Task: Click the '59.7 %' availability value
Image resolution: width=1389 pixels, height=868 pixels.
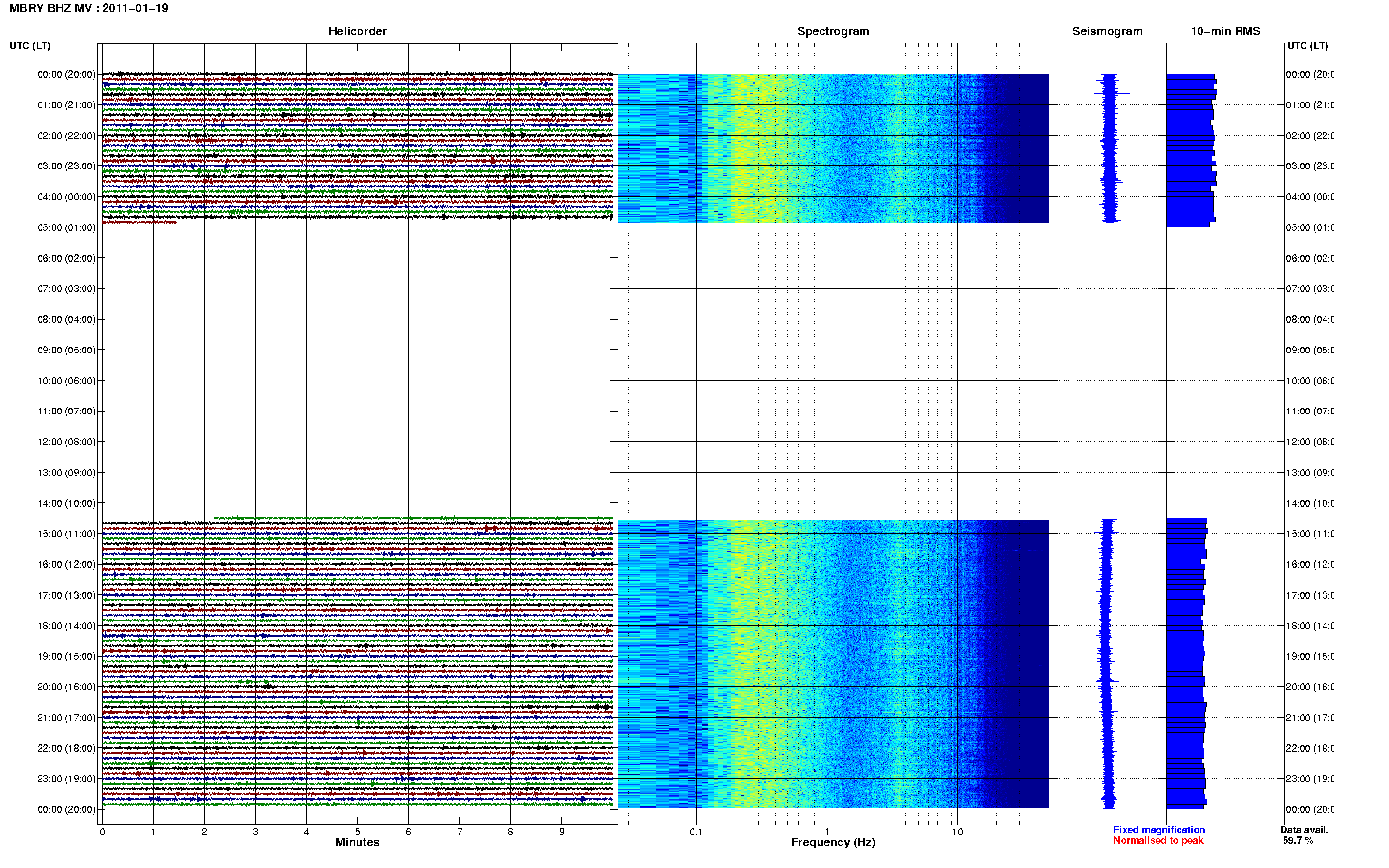Action: 1298,841
